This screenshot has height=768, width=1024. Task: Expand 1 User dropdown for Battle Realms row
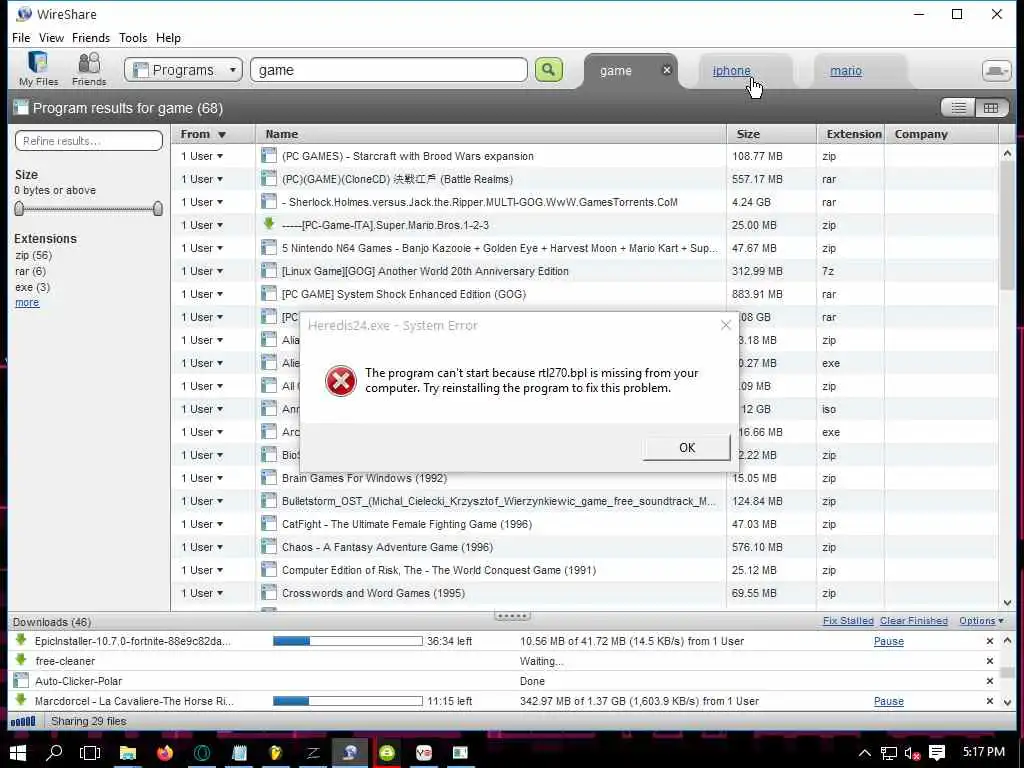[x=202, y=179]
